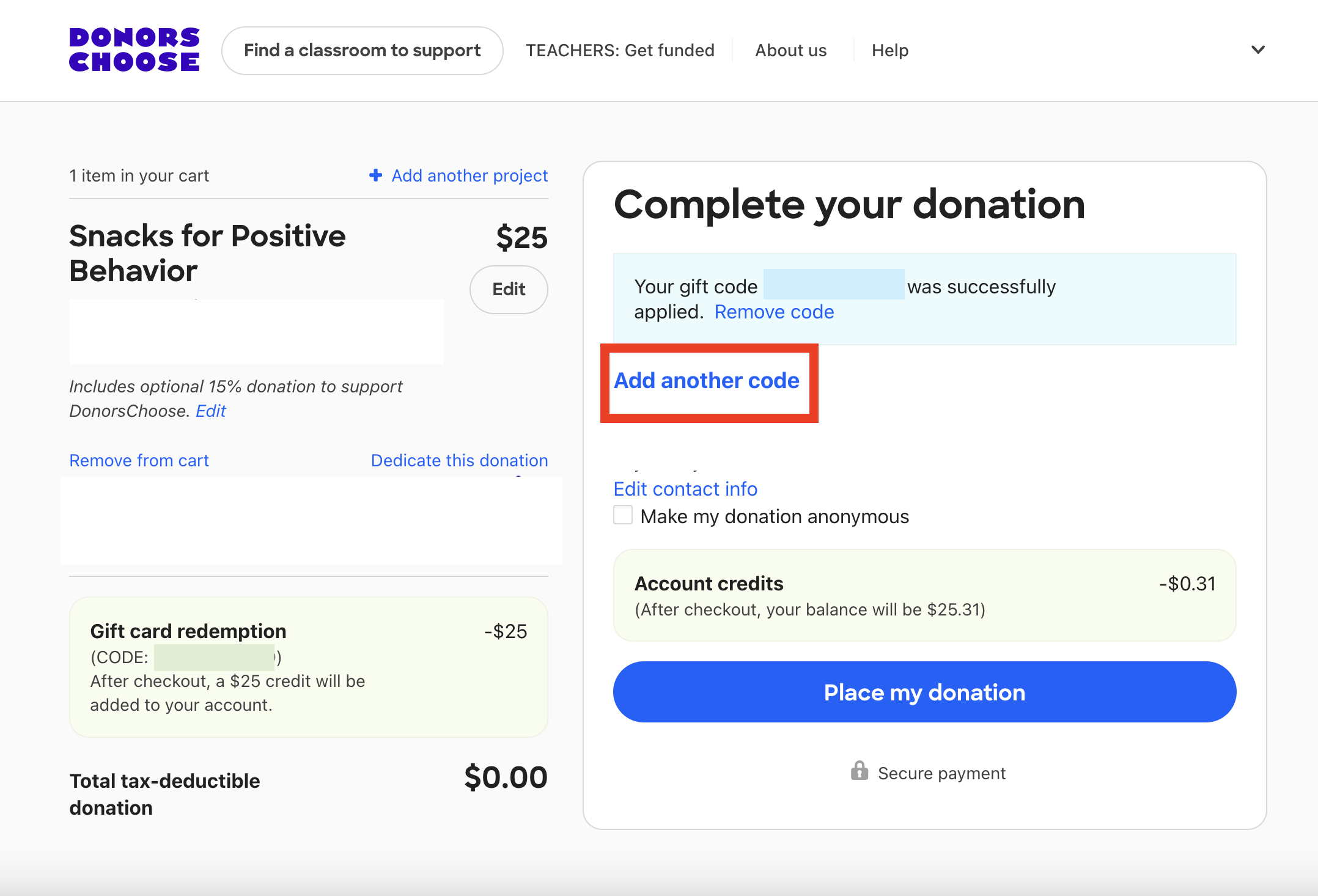Go to the About us page

[790, 50]
